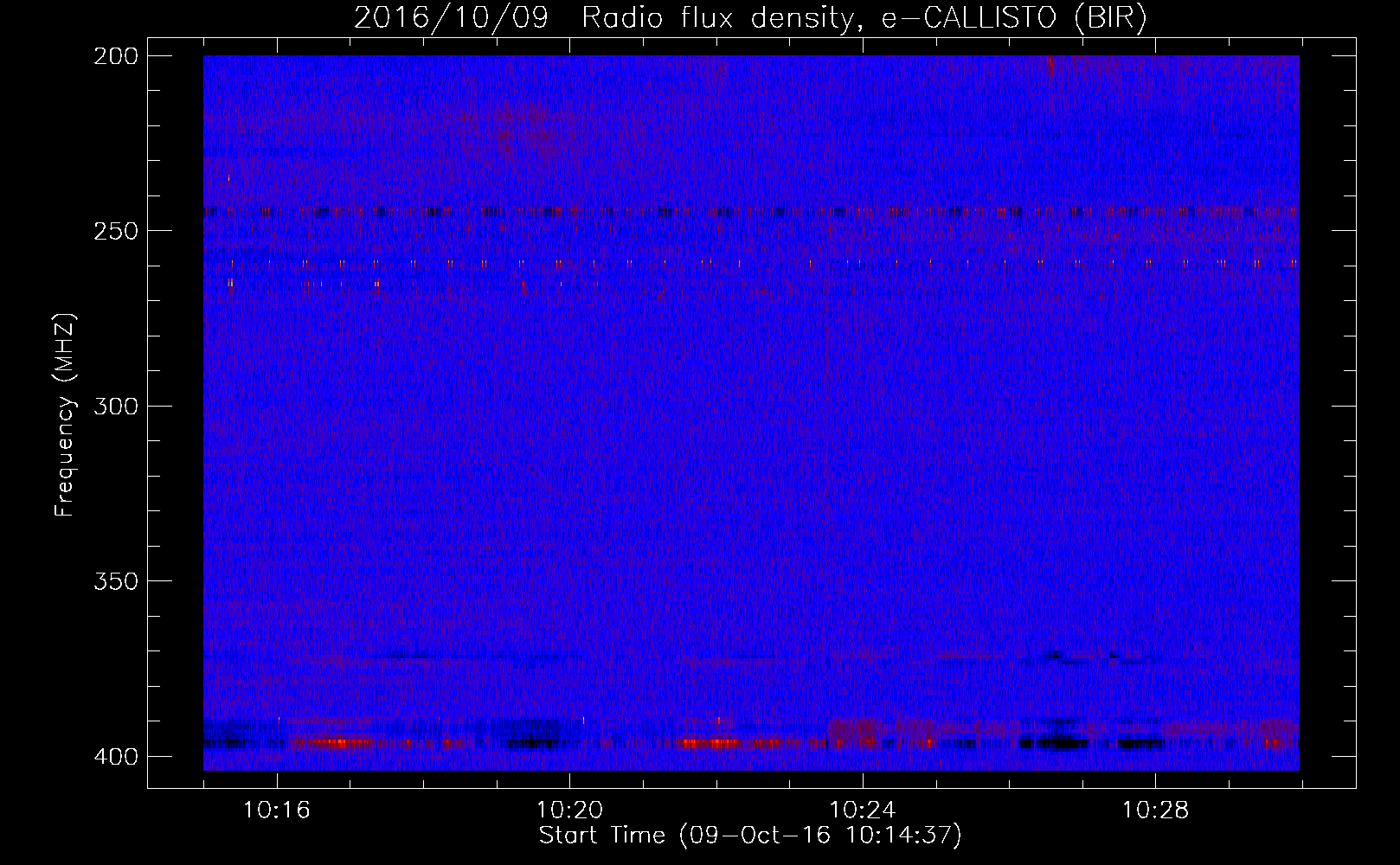The width and height of the screenshot is (1400, 865).
Task: Click the 400 frequency tick label
Action: 115,757
